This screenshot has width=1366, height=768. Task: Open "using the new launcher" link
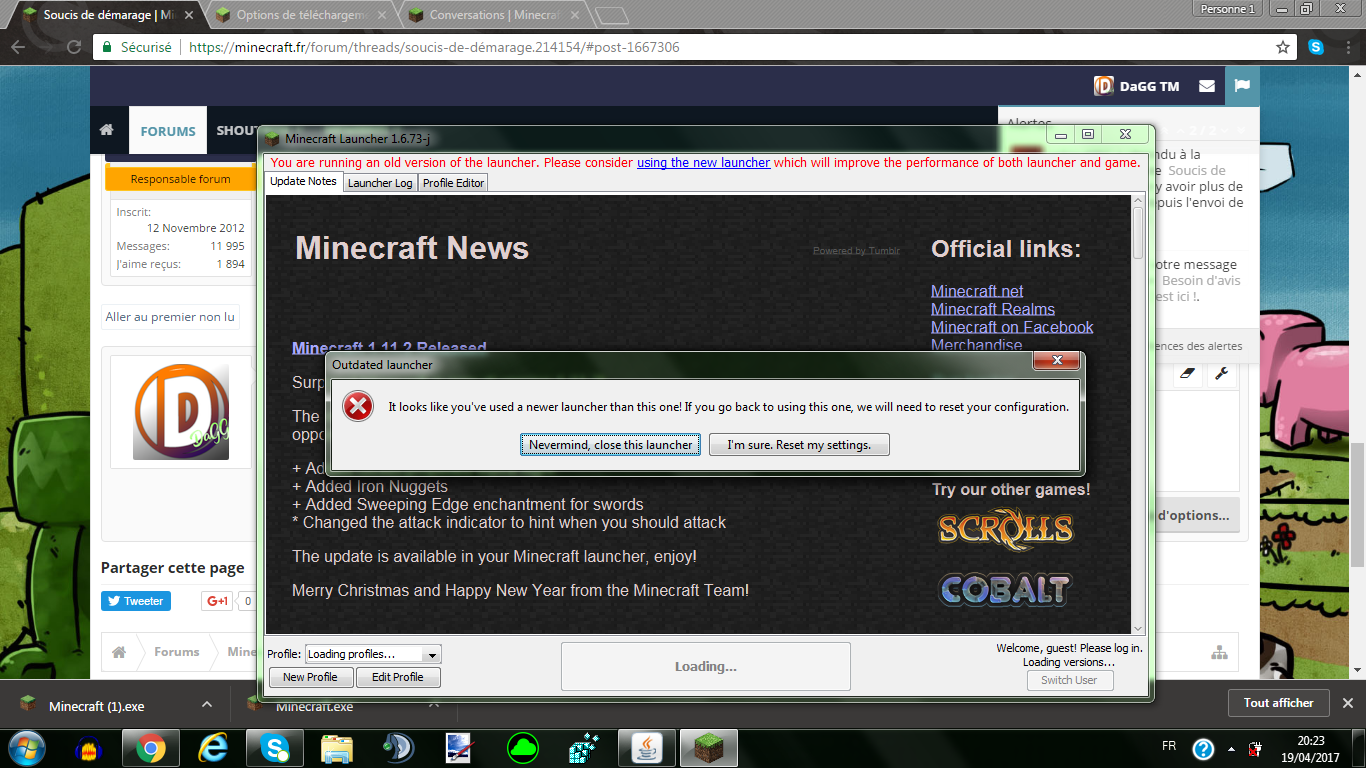(x=703, y=163)
